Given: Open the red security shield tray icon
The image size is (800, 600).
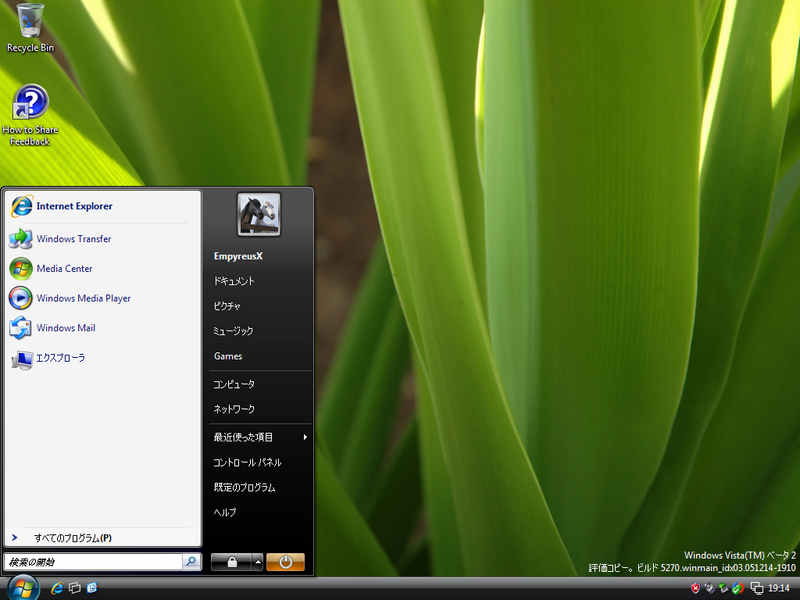Looking at the screenshot, I should pyautogui.click(x=695, y=588).
